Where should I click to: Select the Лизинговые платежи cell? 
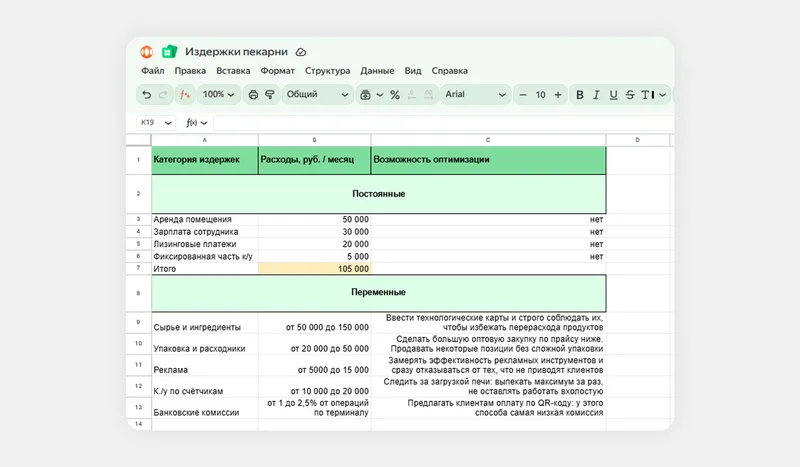[x=205, y=244]
